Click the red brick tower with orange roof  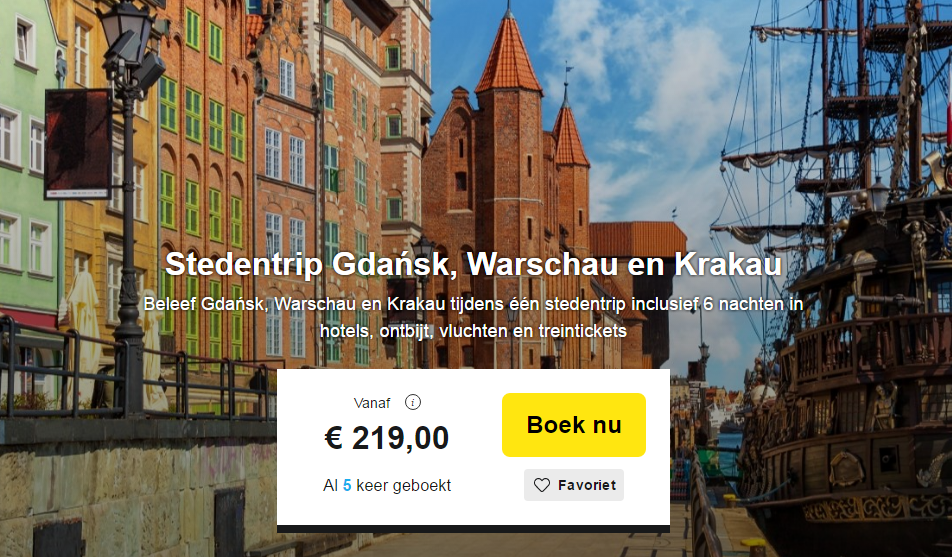pos(509,182)
